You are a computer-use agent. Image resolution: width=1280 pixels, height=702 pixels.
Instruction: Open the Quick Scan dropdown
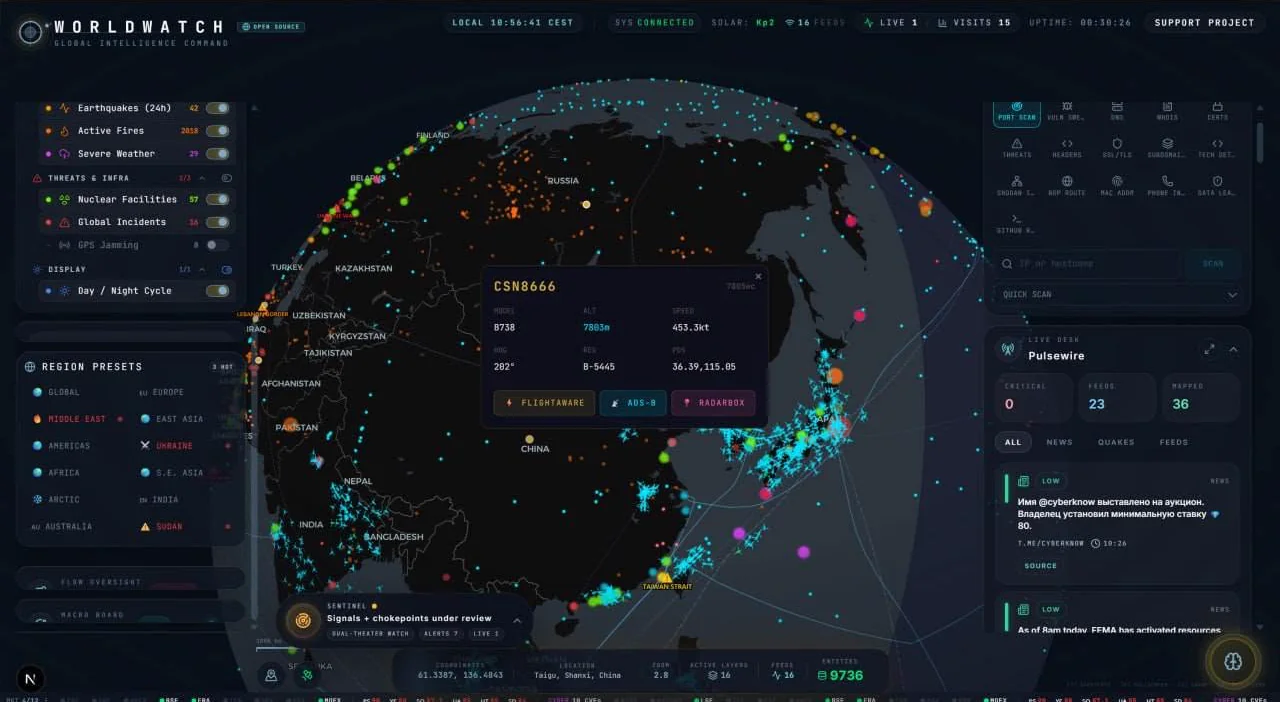[x=1120, y=295]
